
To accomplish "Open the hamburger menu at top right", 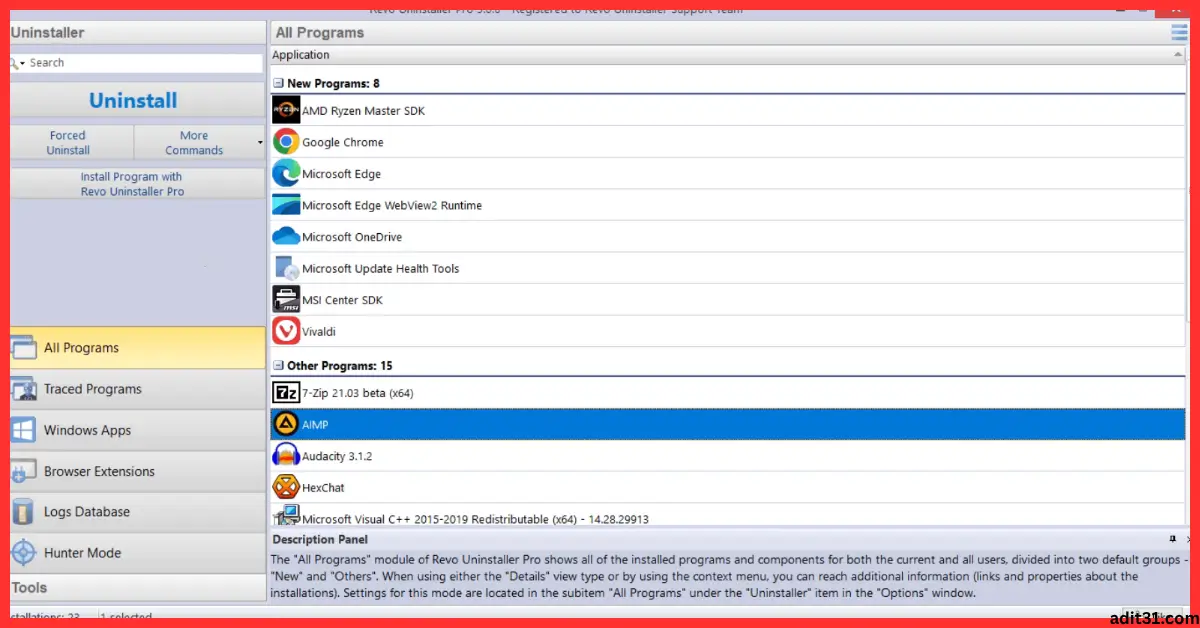I will 1180,32.
